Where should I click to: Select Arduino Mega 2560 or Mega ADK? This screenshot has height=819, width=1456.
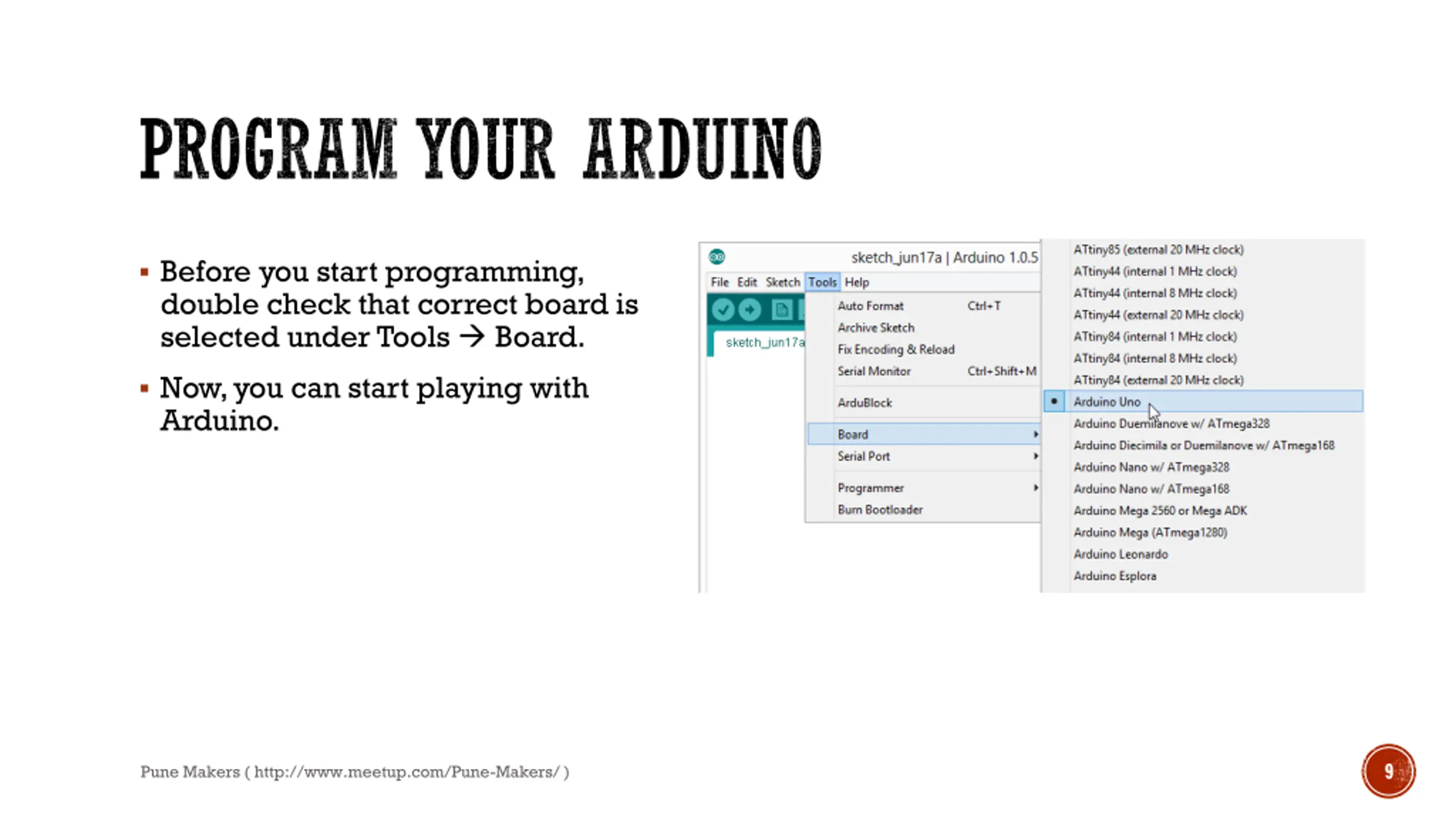1203,511
